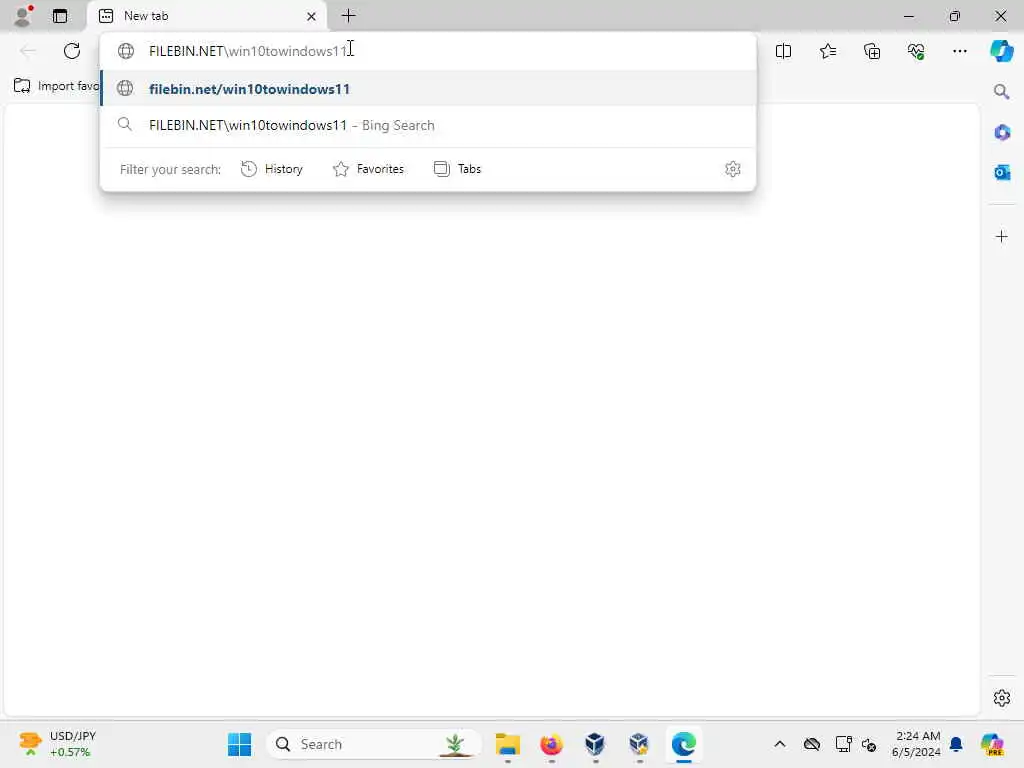Click the taskbar Search box

point(374,744)
